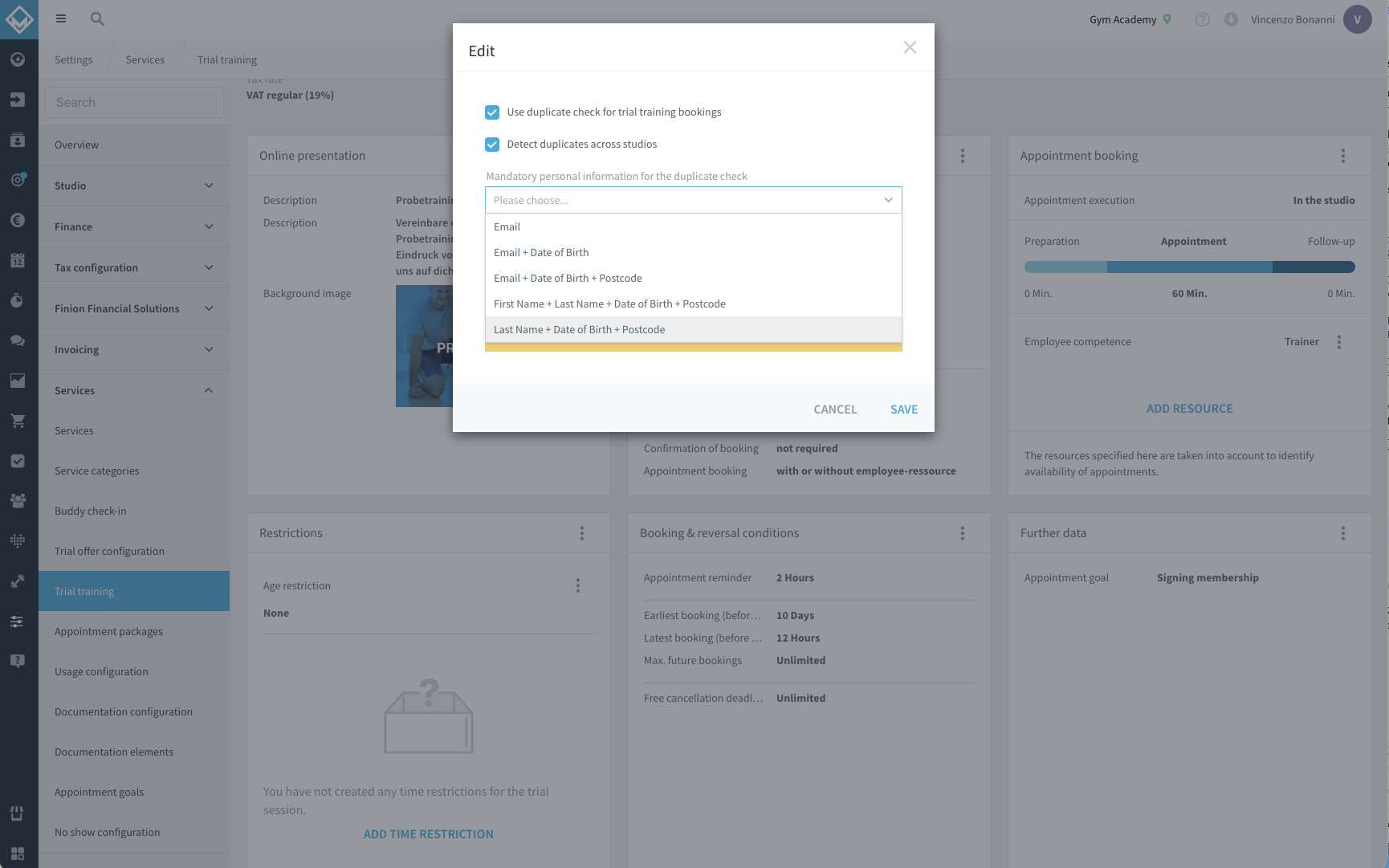
Task: Open the calendar icon in sidebar
Action: (18, 260)
